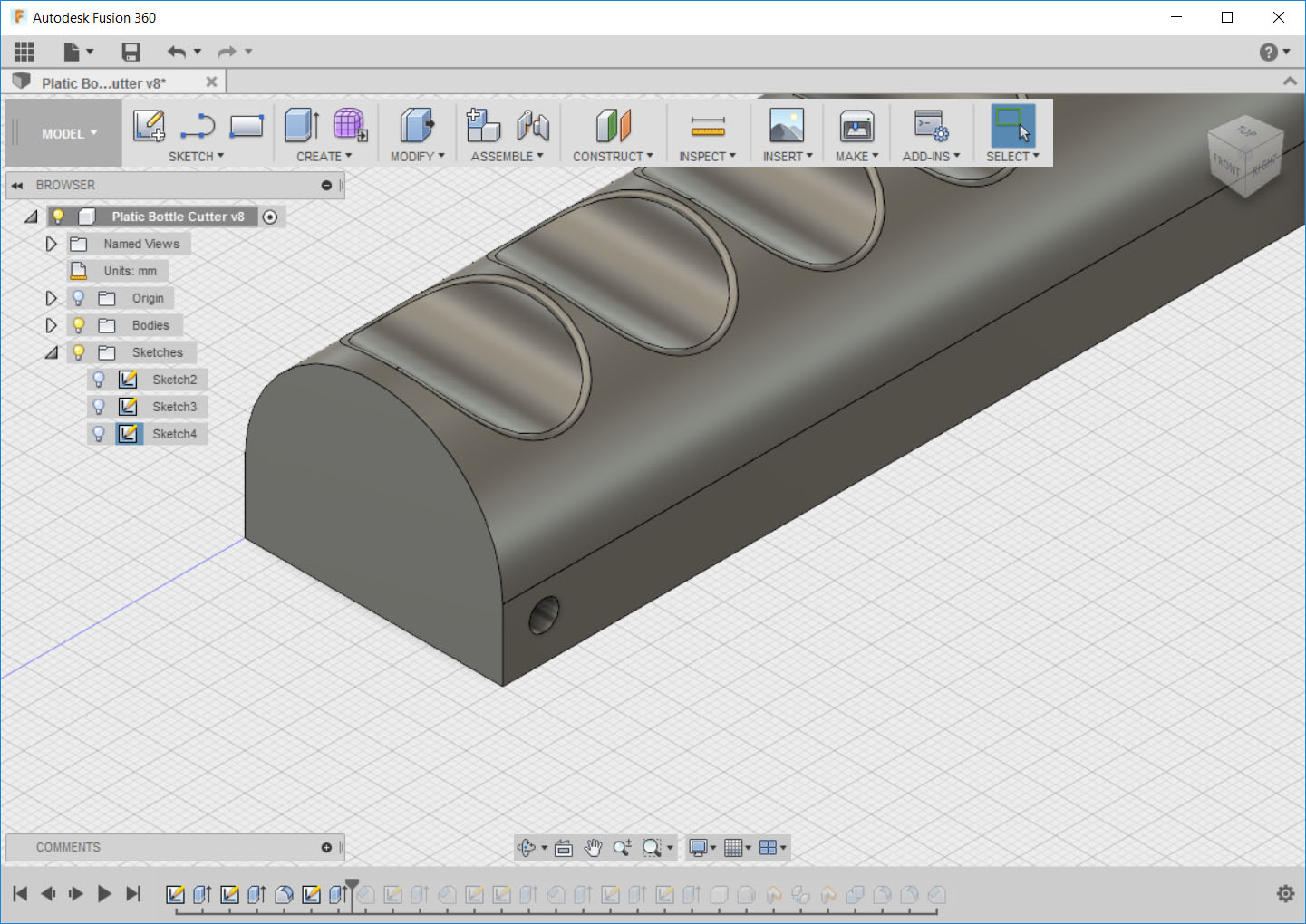
Task: Expand the Bodies folder
Action: (51, 324)
